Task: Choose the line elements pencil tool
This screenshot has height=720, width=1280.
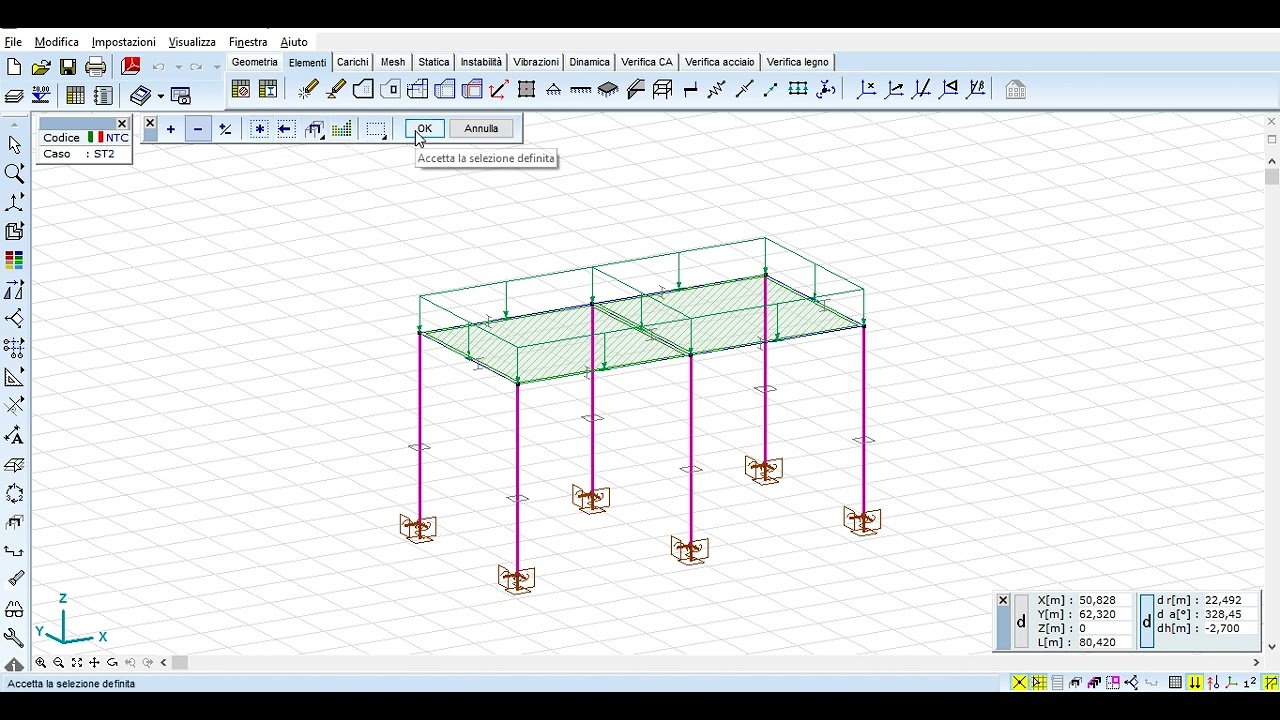Action: coord(308,90)
